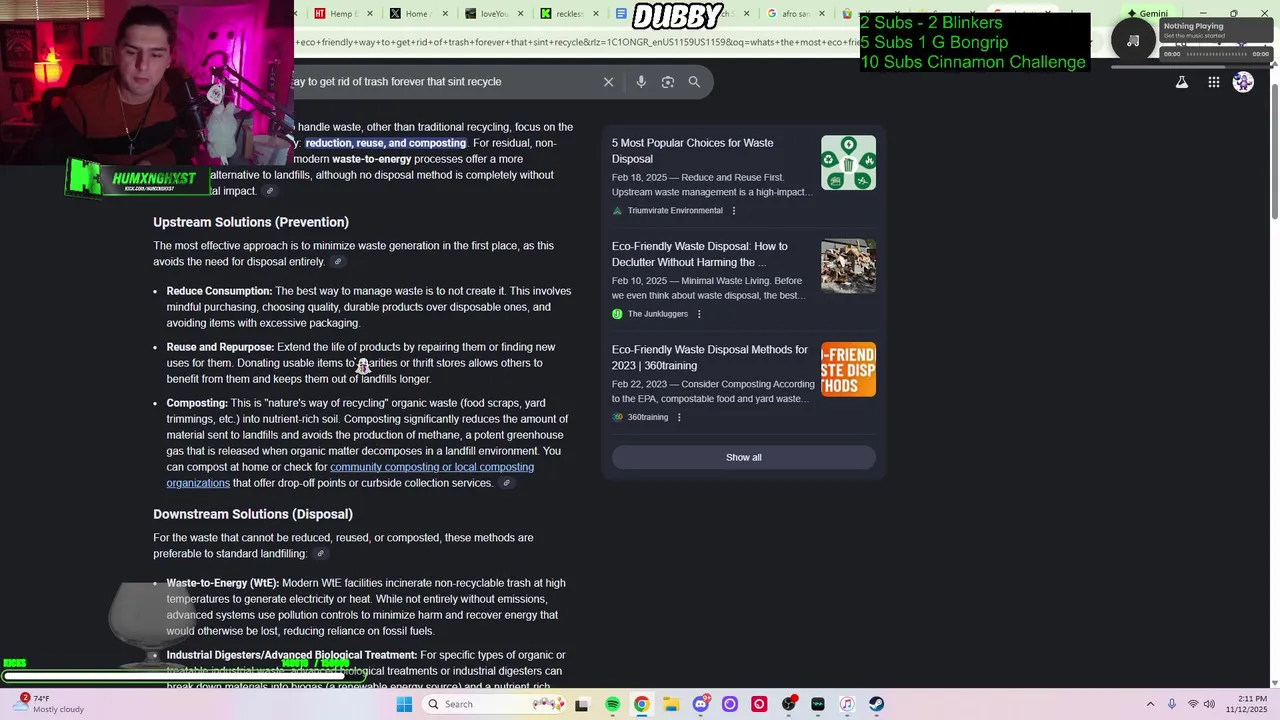Open The Junkluggers result thumbnail
This screenshot has width=1280, height=720.
click(848, 266)
